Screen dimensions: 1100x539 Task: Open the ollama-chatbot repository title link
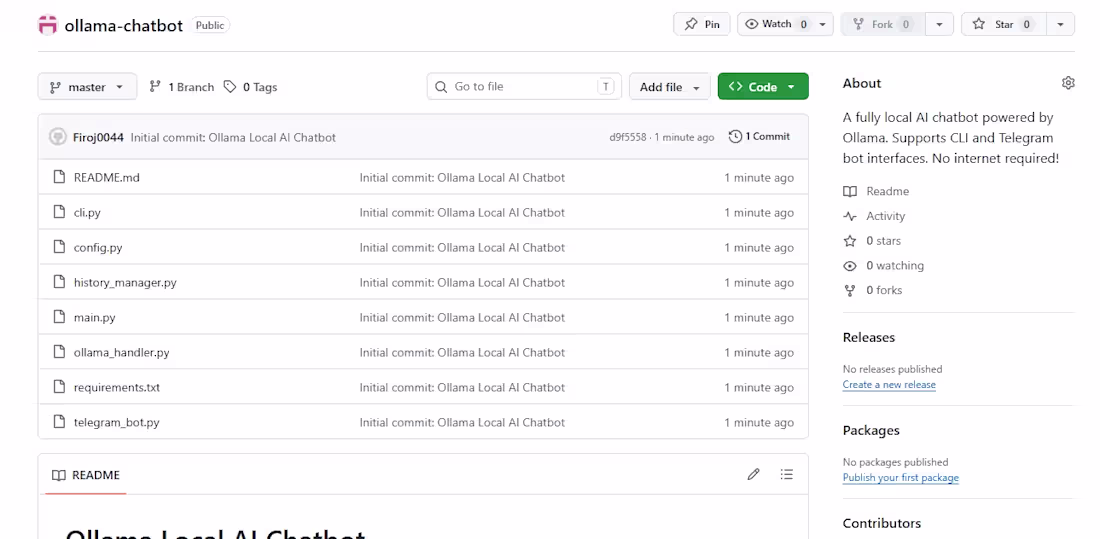123,26
